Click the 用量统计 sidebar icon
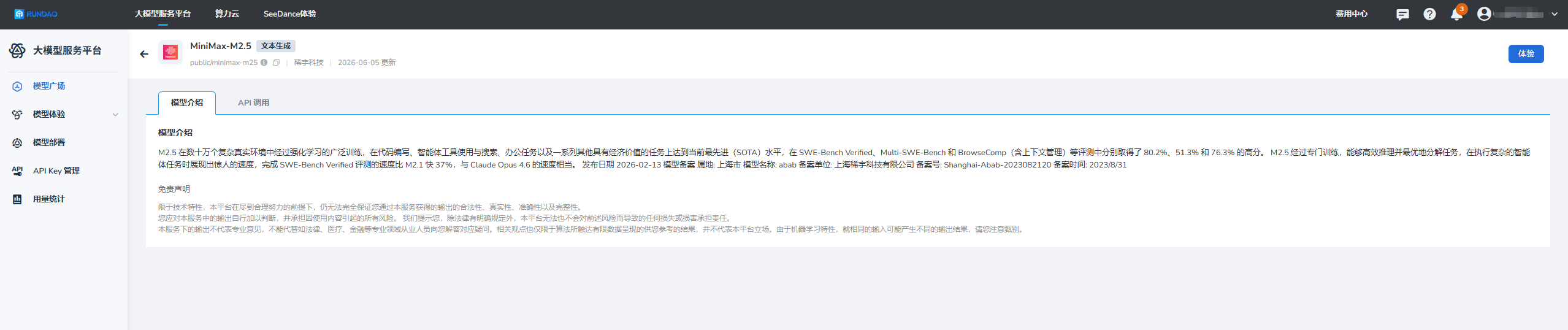This screenshot has width=1568, height=330. coord(17,199)
